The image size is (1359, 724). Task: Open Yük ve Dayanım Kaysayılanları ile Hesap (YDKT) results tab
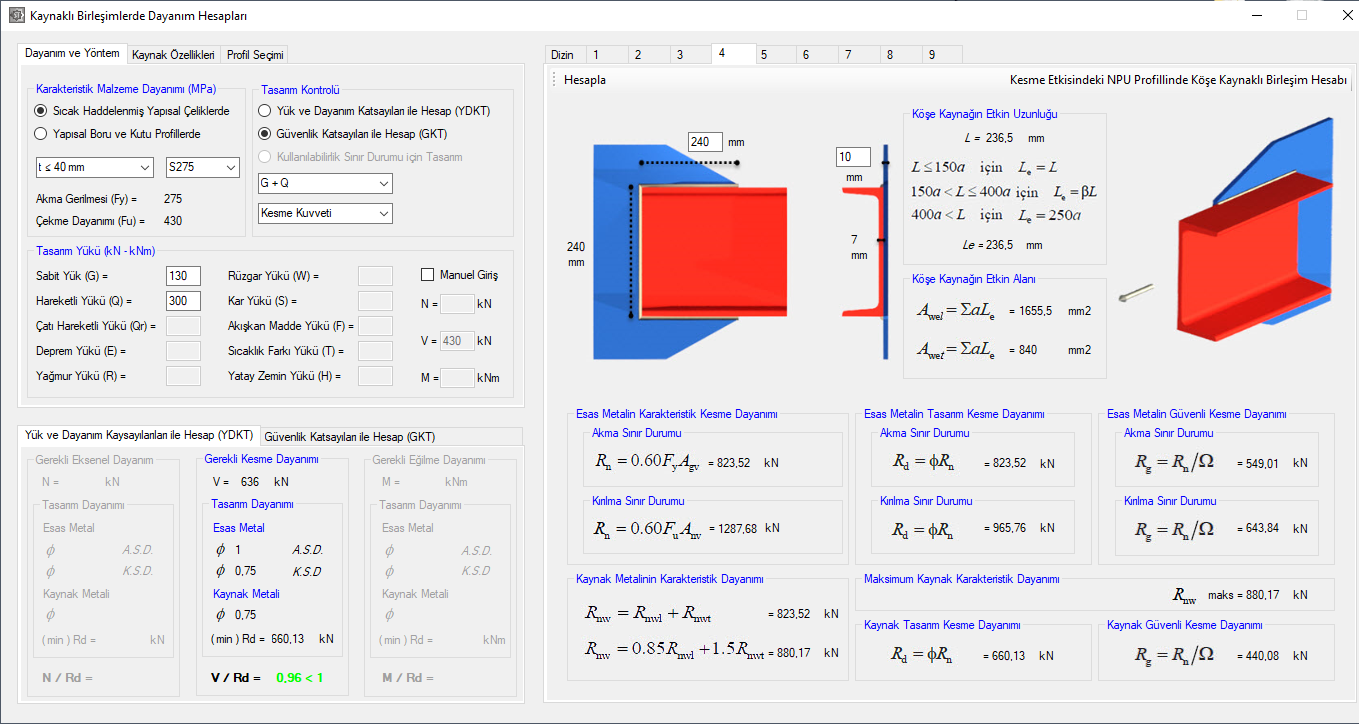coord(139,435)
